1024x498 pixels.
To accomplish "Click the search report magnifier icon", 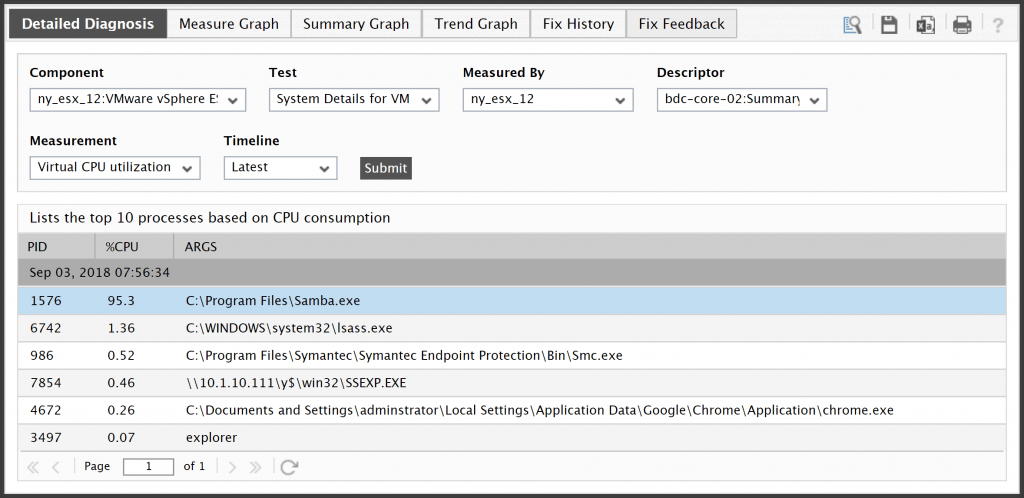I will 852,25.
